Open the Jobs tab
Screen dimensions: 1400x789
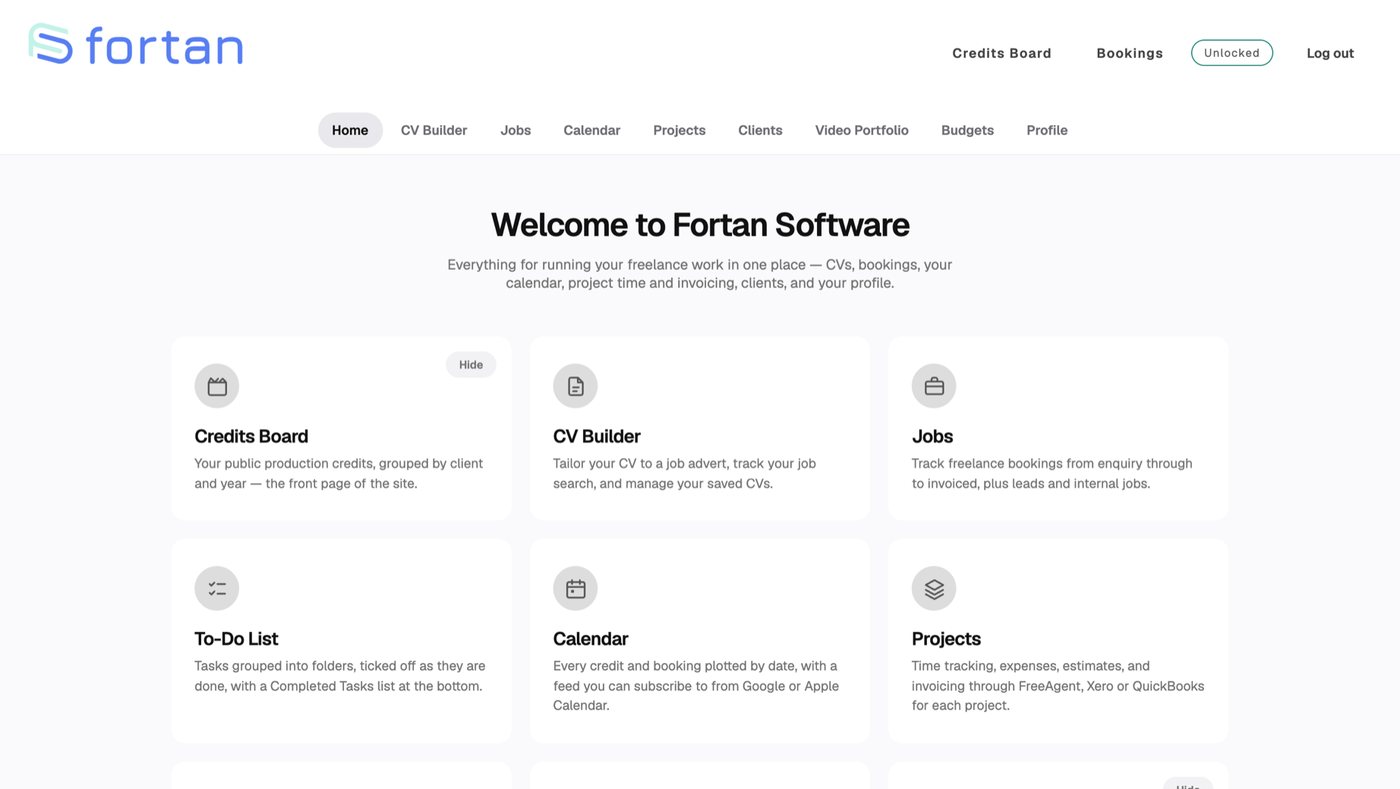pyautogui.click(x=516, y=130)
